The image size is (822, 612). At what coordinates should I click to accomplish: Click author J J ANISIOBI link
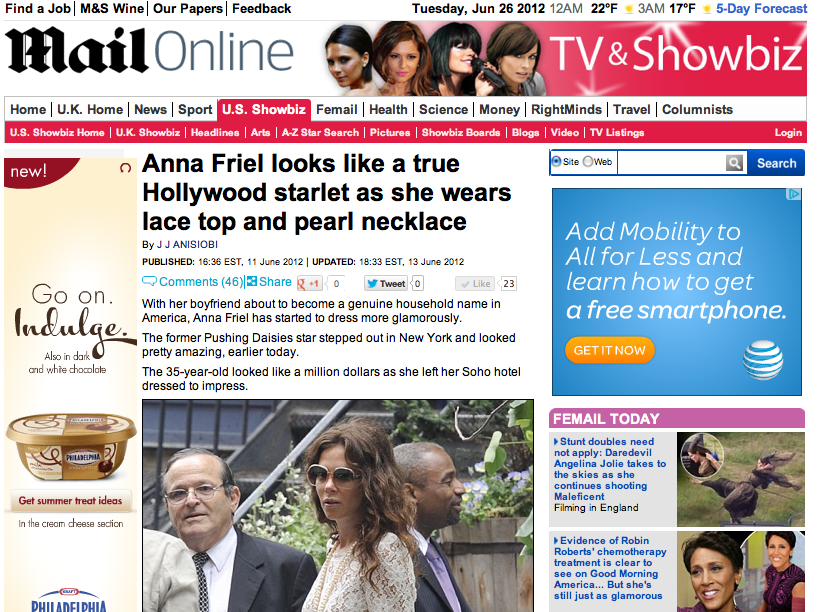tap(187, 245)
